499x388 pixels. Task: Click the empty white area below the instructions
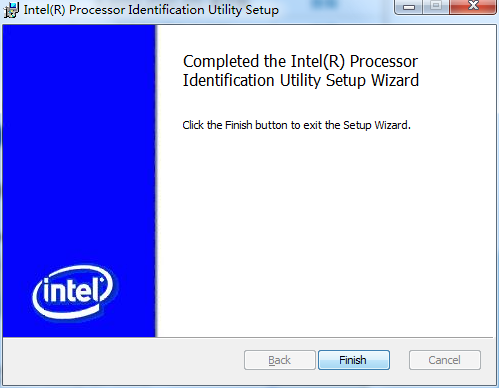(325, 233)
